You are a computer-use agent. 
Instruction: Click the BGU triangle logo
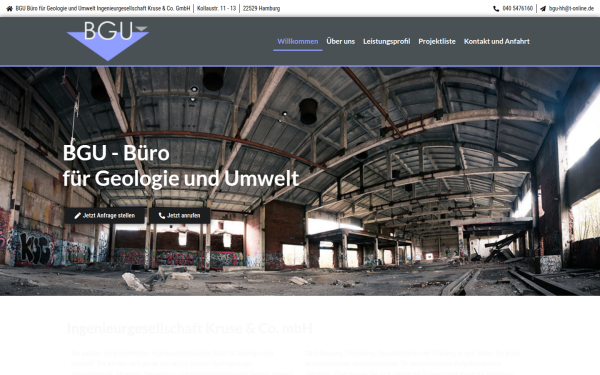108,41
